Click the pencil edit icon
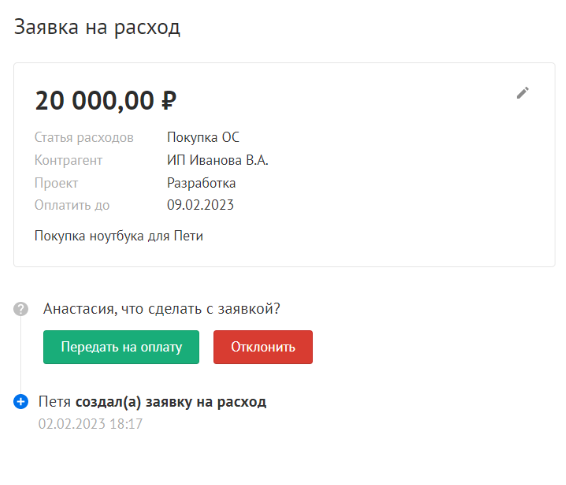 522,93
